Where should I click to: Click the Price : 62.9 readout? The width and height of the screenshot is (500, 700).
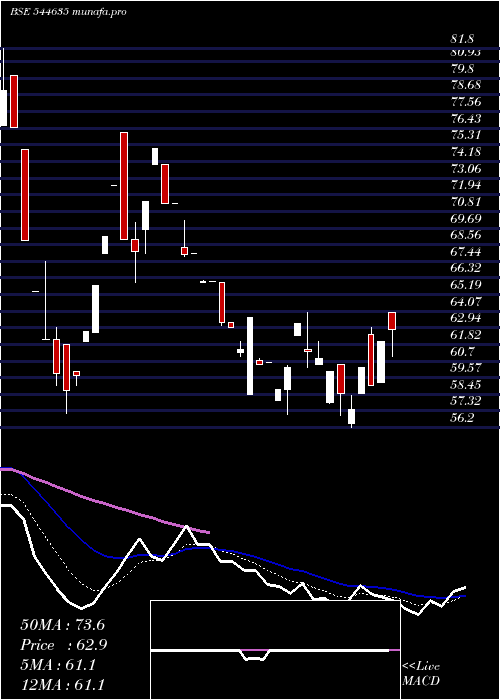pos(64,645)
